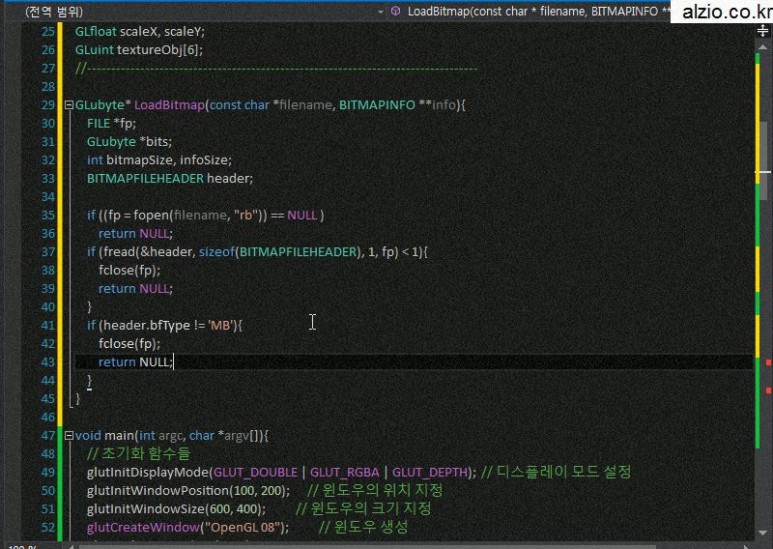The width and height of the screenshot is (773, 549).
Task: Click 'return NULL;' on line 39
Action: click(136, 289)
